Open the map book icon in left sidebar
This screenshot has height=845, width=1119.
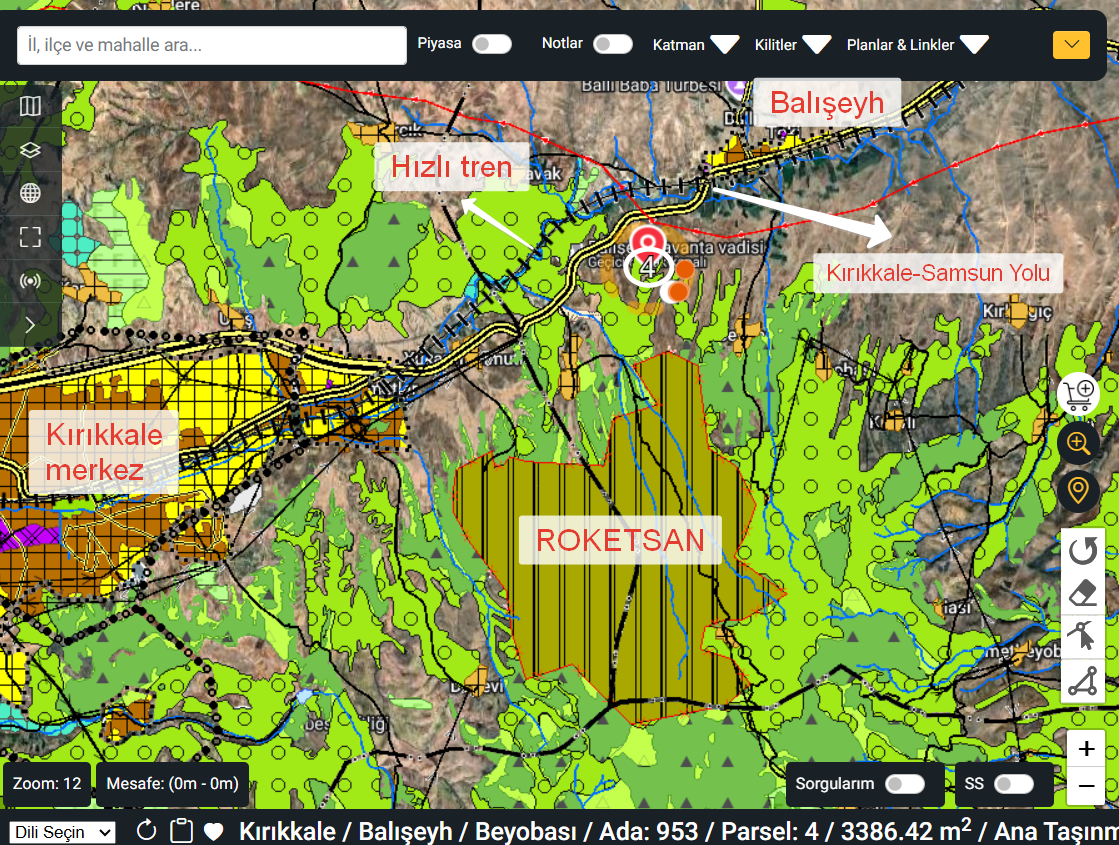[30, 106]
